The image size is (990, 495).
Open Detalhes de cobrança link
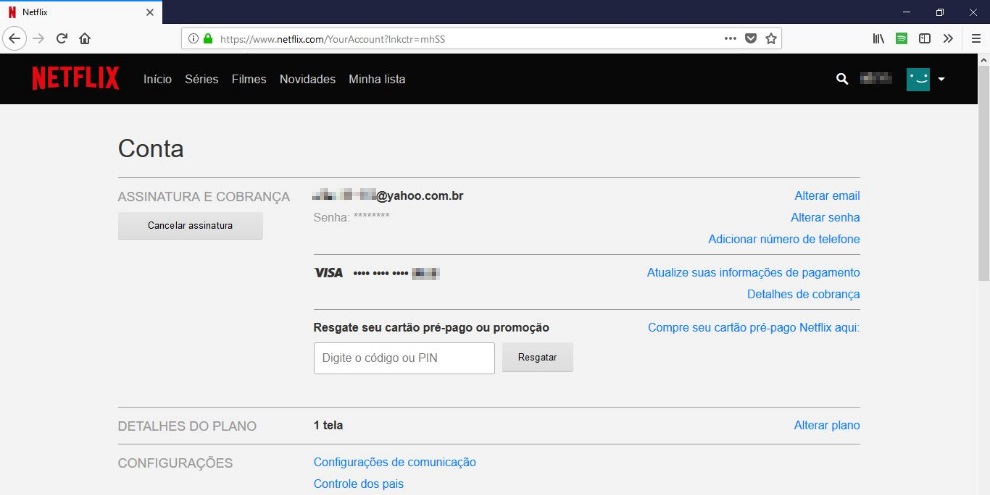pyautogui.click(x=803, y=294)
